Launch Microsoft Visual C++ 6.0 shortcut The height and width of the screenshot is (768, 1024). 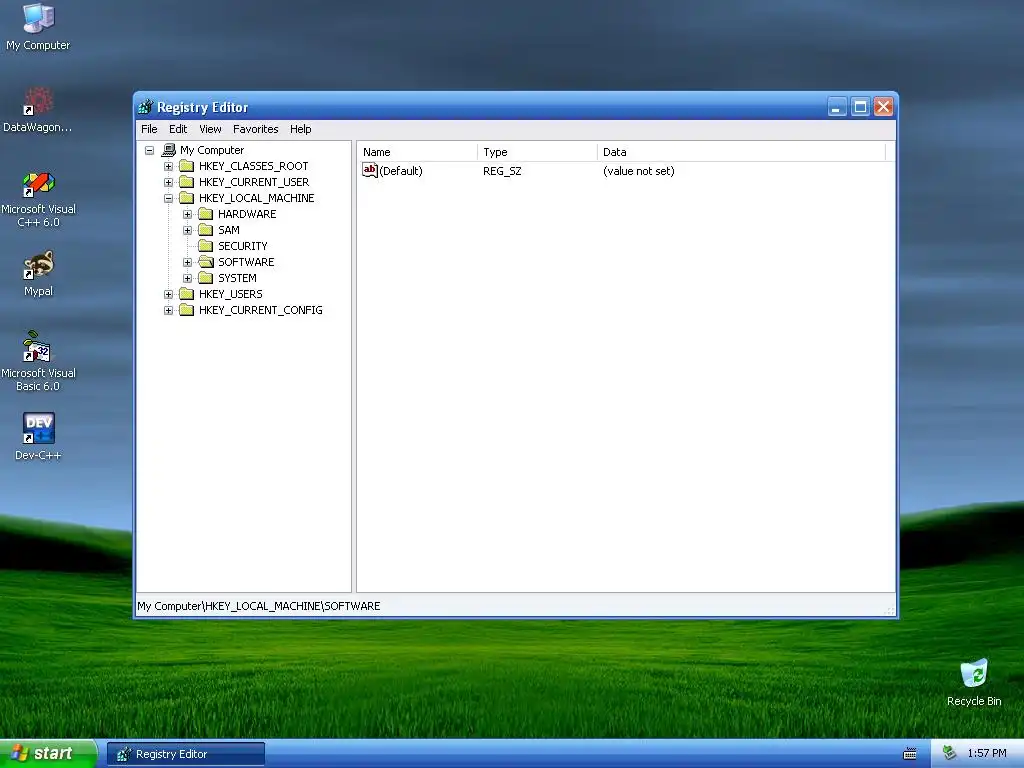(39, 199)
